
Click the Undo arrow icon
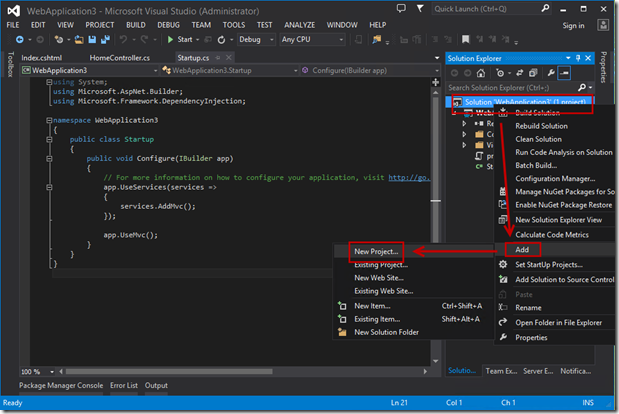124,39
